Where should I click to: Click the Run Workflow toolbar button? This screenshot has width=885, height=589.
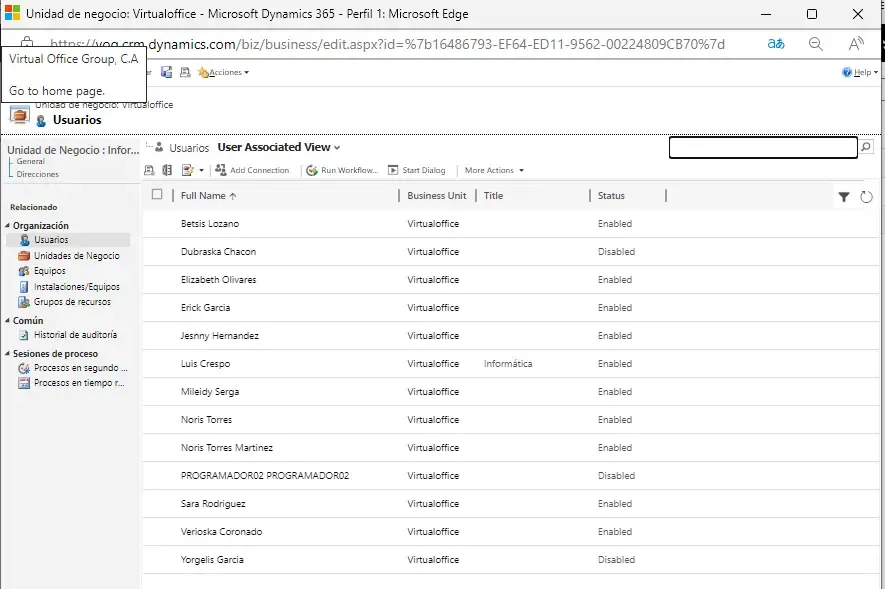click(x=342, y=171)
